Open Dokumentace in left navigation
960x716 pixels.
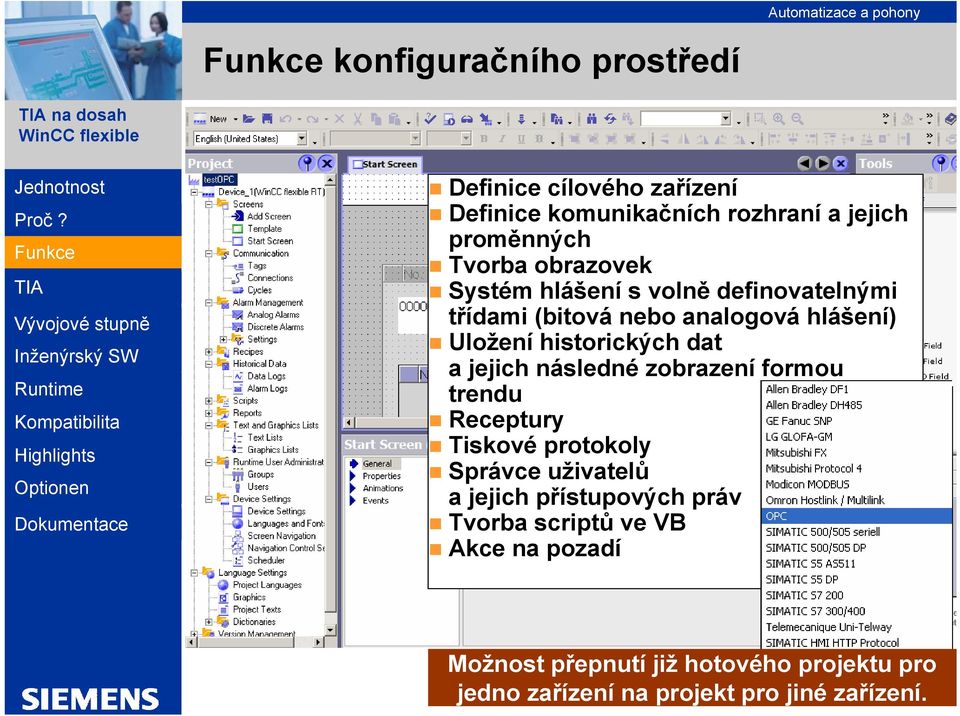[71, 524]
